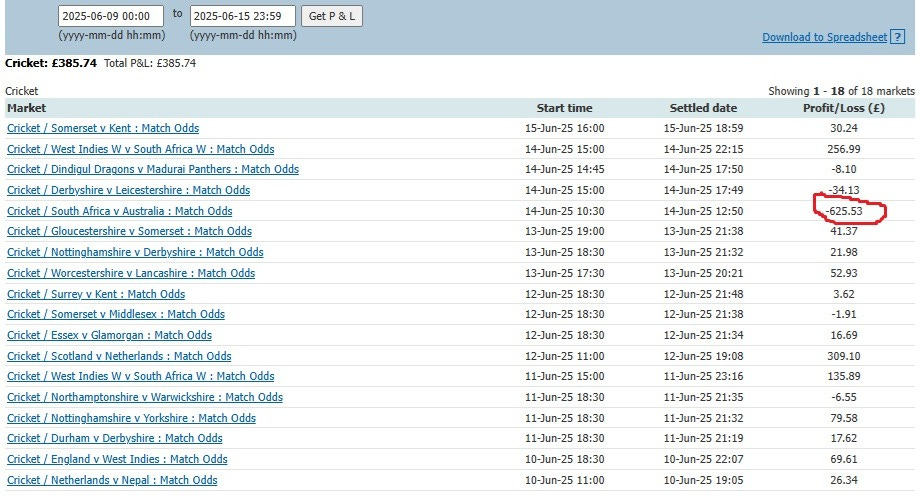This screenshot has width=921, height=497.
Task: Click the start date field 2025-06-09 00:00
Action: (x=111, y=16)
